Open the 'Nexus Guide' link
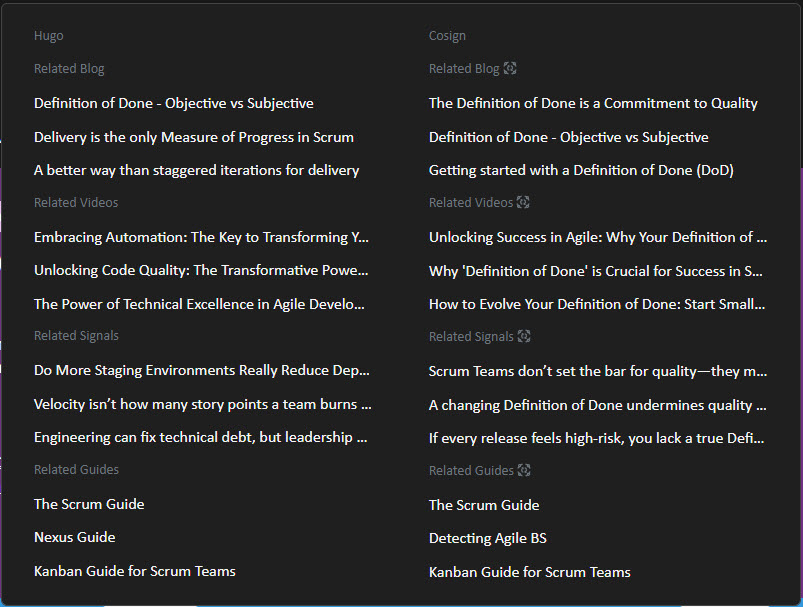Image resolution: width=803 pixels, height=607 pixels. tap(75, 537)
